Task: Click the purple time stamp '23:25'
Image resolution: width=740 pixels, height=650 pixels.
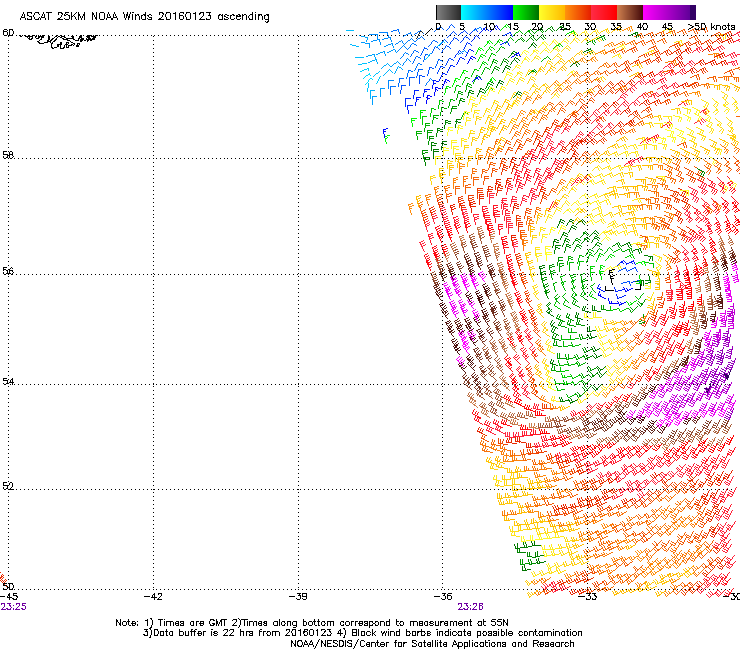Action: [x=14, y=607]
